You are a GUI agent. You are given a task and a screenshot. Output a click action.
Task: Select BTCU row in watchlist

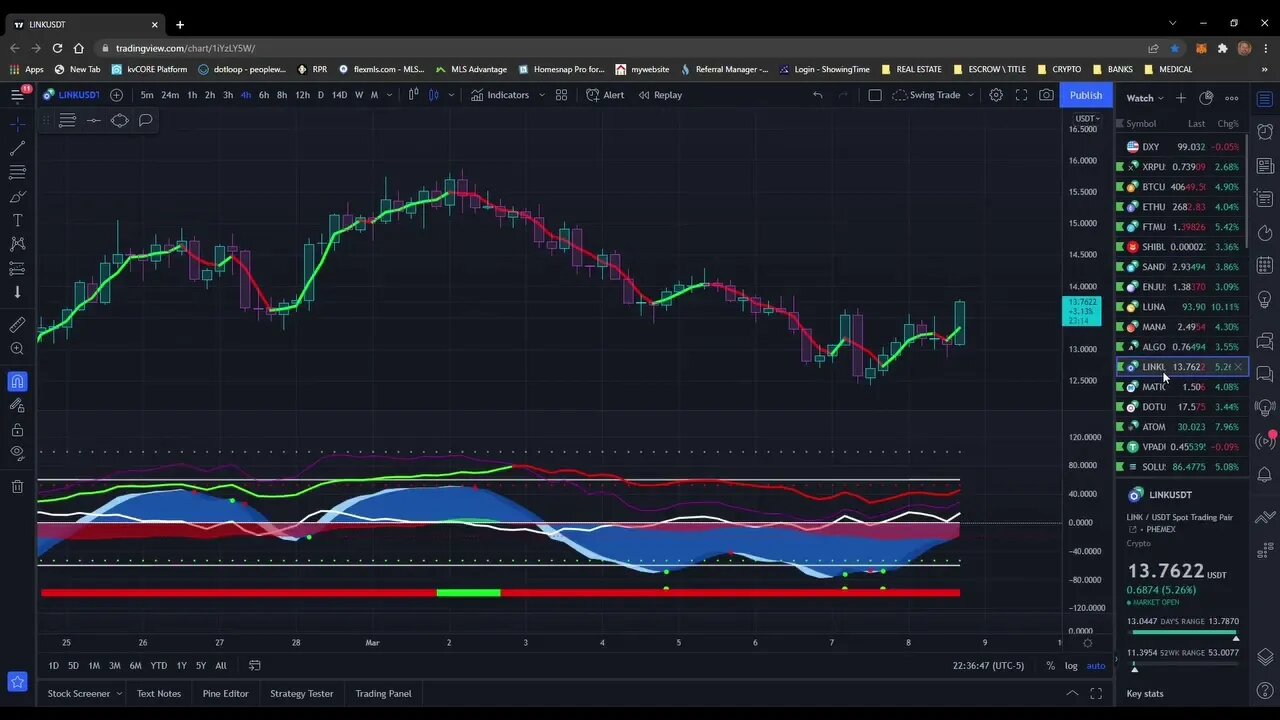(1180, 187)
